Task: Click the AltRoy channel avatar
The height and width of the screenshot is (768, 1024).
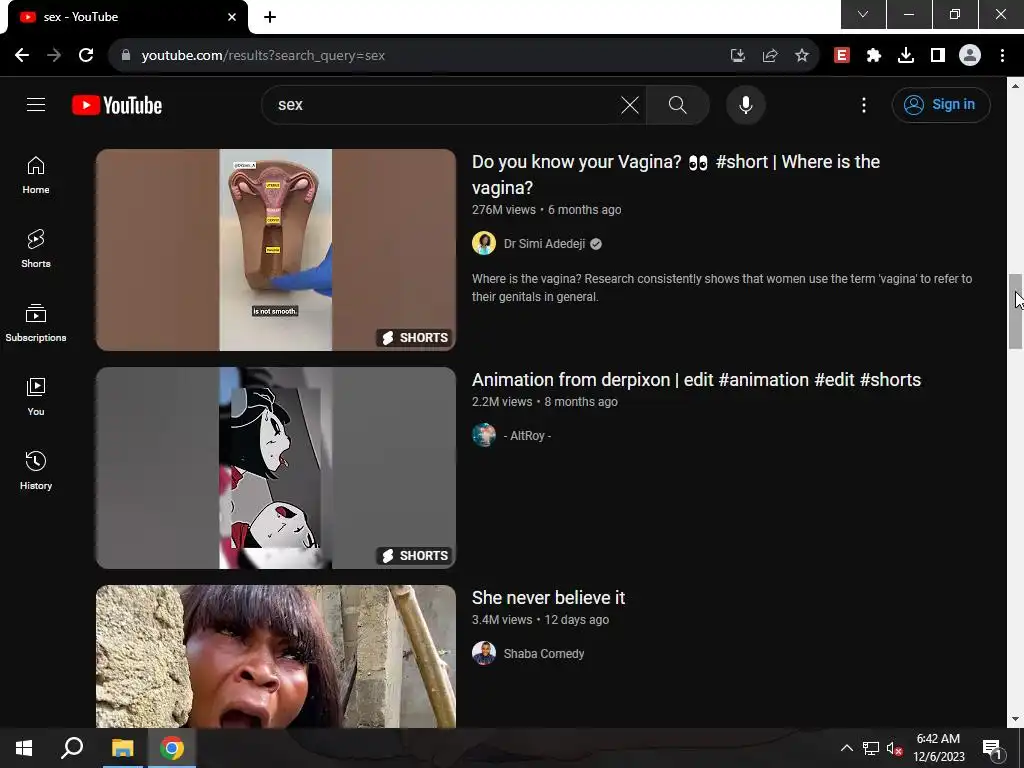Action: point(484,435)
